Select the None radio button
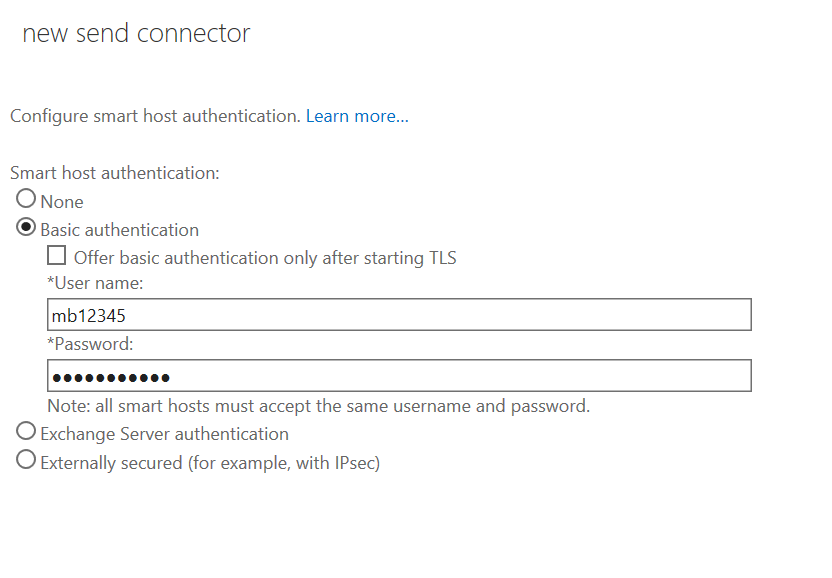This screenshot has width=832, height=578. point(26,199)
